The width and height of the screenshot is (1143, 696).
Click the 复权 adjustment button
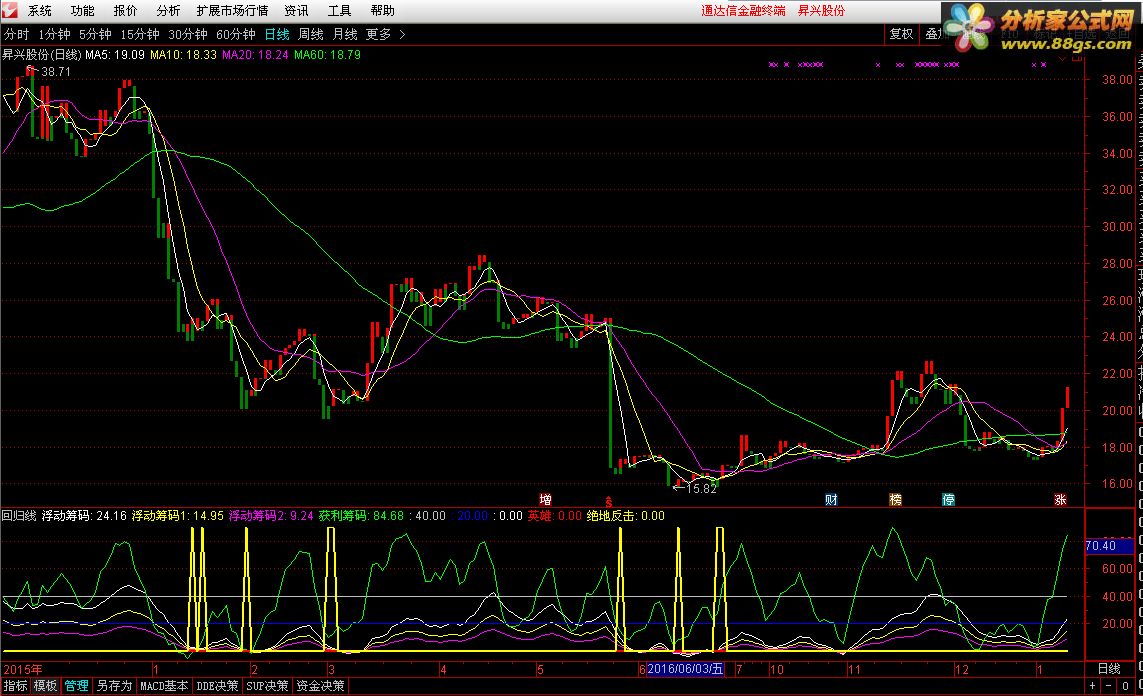[x=901, y=34]
